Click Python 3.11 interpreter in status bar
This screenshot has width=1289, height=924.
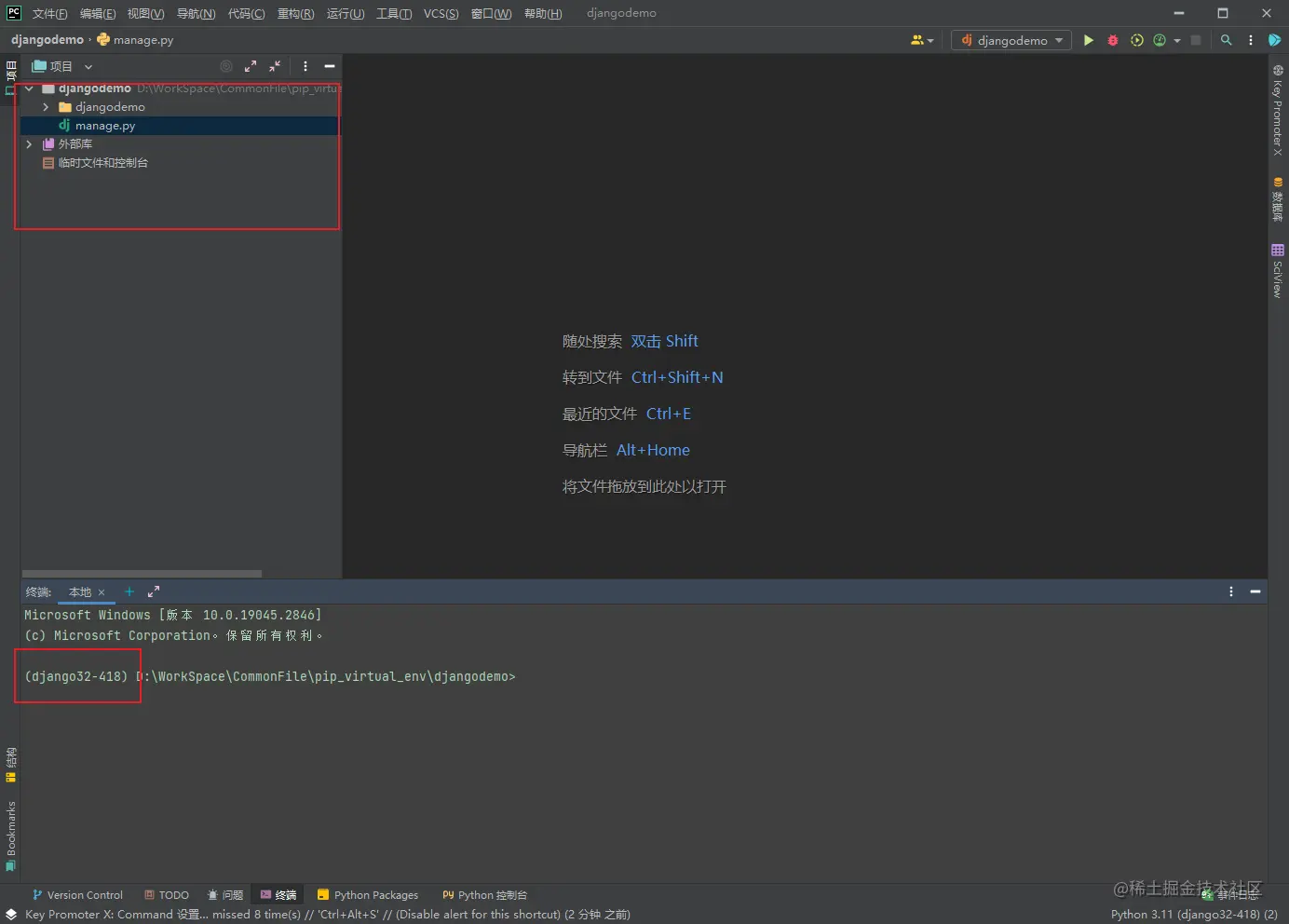tap(1194, 915)
